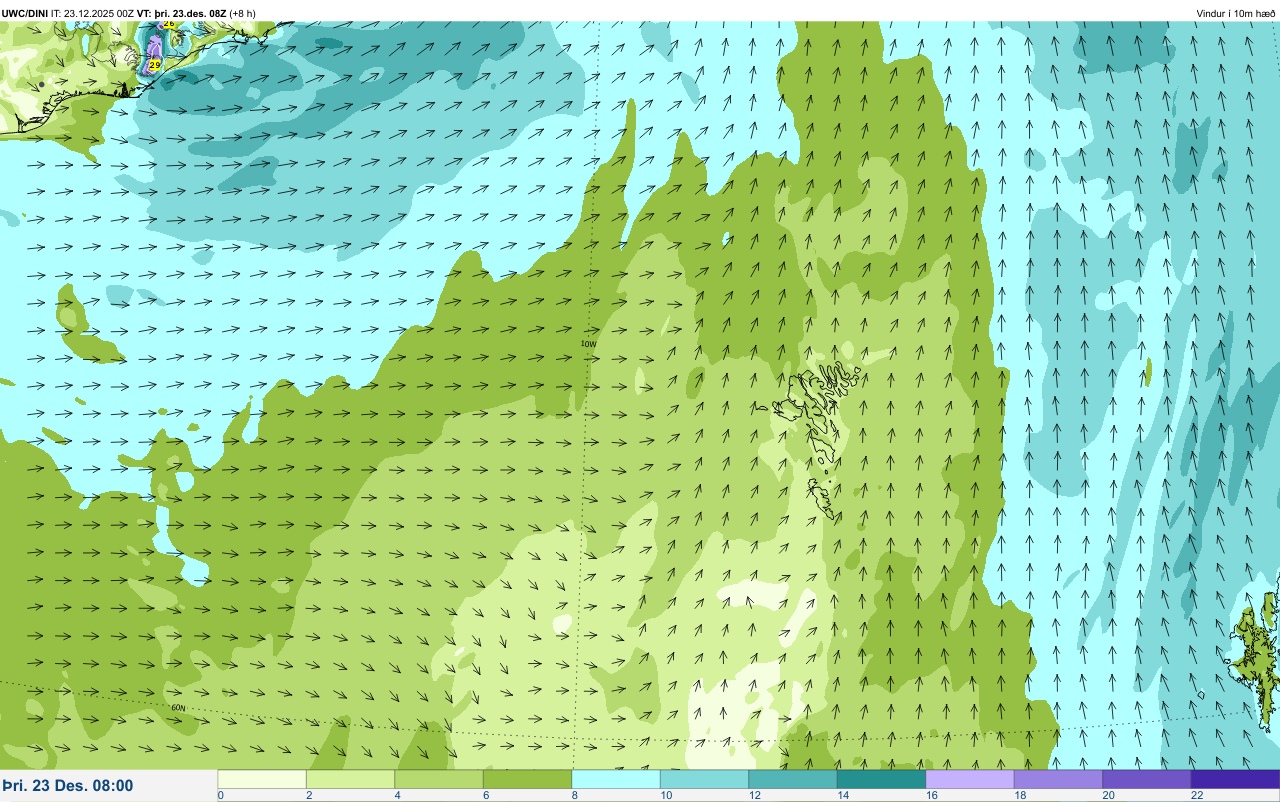Image resolution: width=1280 pixels, height=802 pixels.
Task: Click the 14–16 m/s dark teal legend swatch
Action: (x=881, y=779)
